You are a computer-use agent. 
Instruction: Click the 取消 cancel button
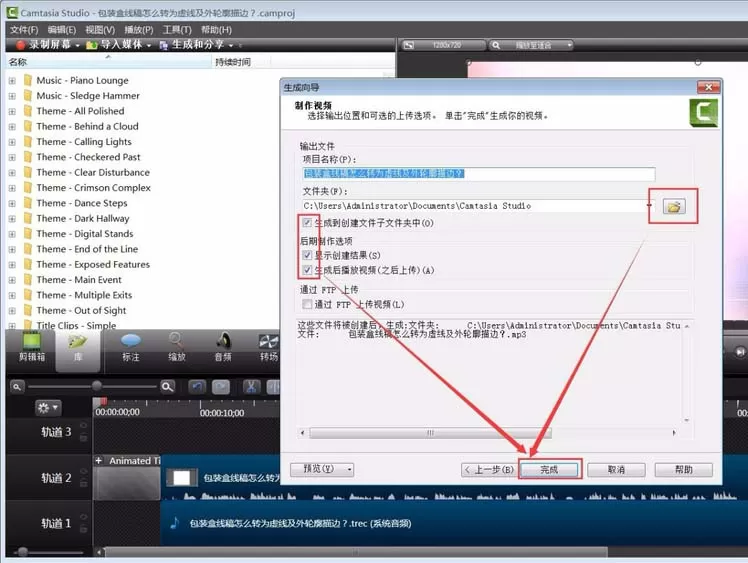616,469
